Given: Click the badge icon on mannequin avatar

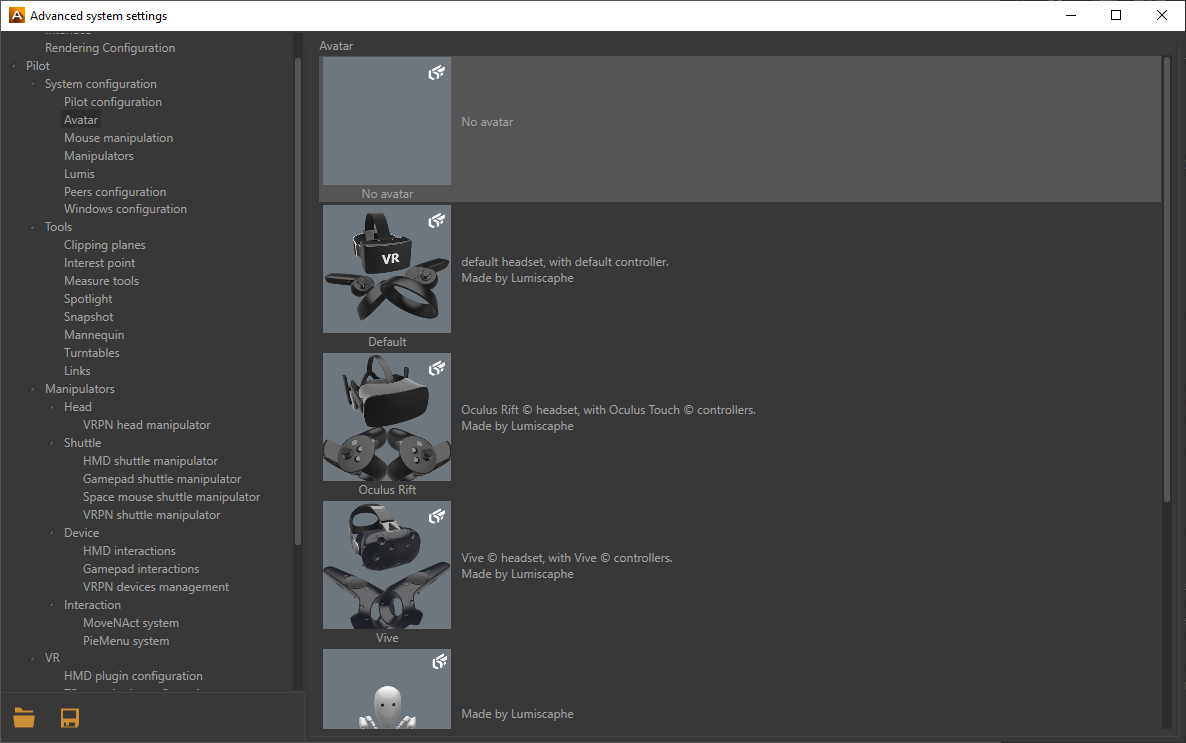Looking at the screenshot, I should [x=436, y=662].
